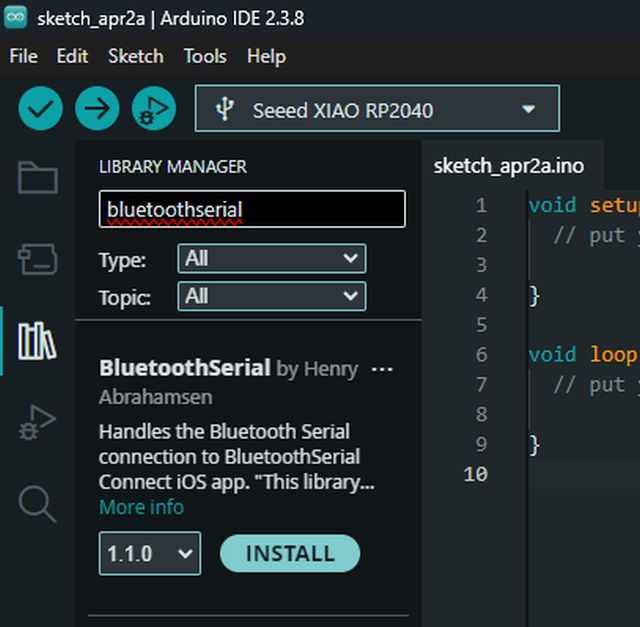Open the Type filter dropdown

click(271, 259)
